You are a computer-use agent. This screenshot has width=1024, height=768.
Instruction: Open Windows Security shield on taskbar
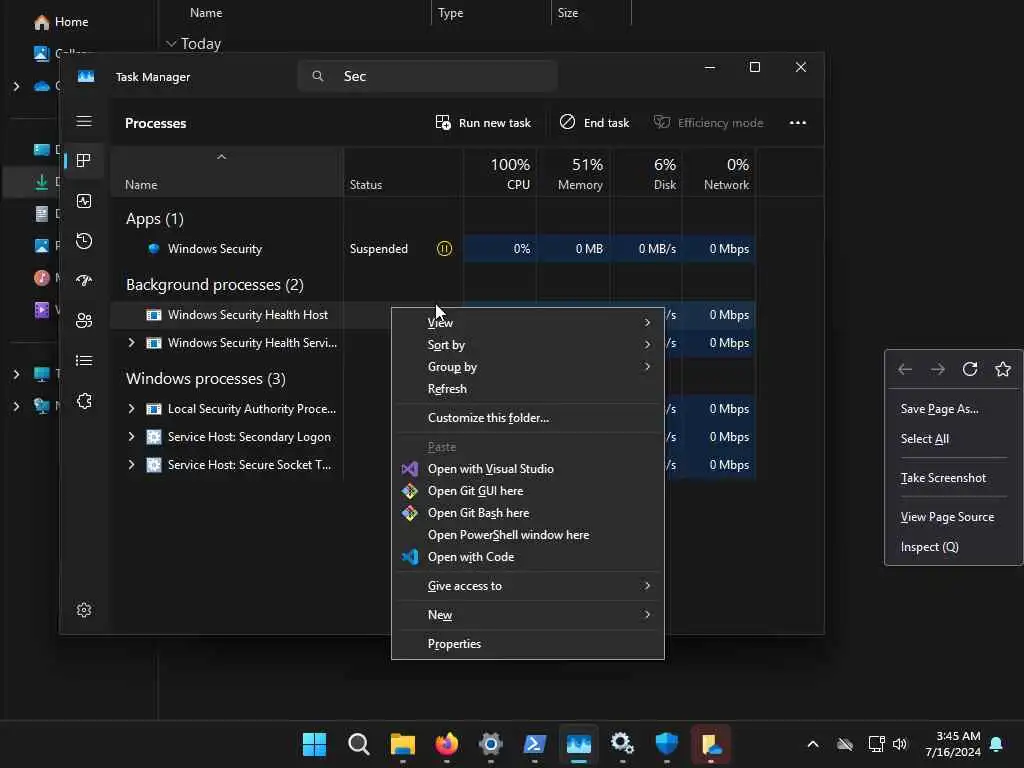click(667, 744)
